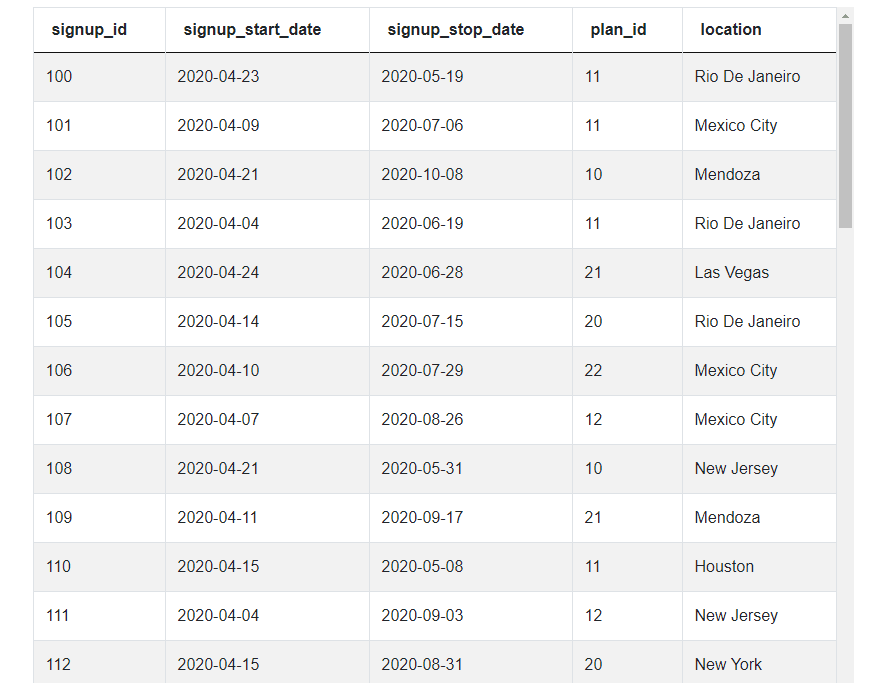Click the New York location cell

click(727, 664)
